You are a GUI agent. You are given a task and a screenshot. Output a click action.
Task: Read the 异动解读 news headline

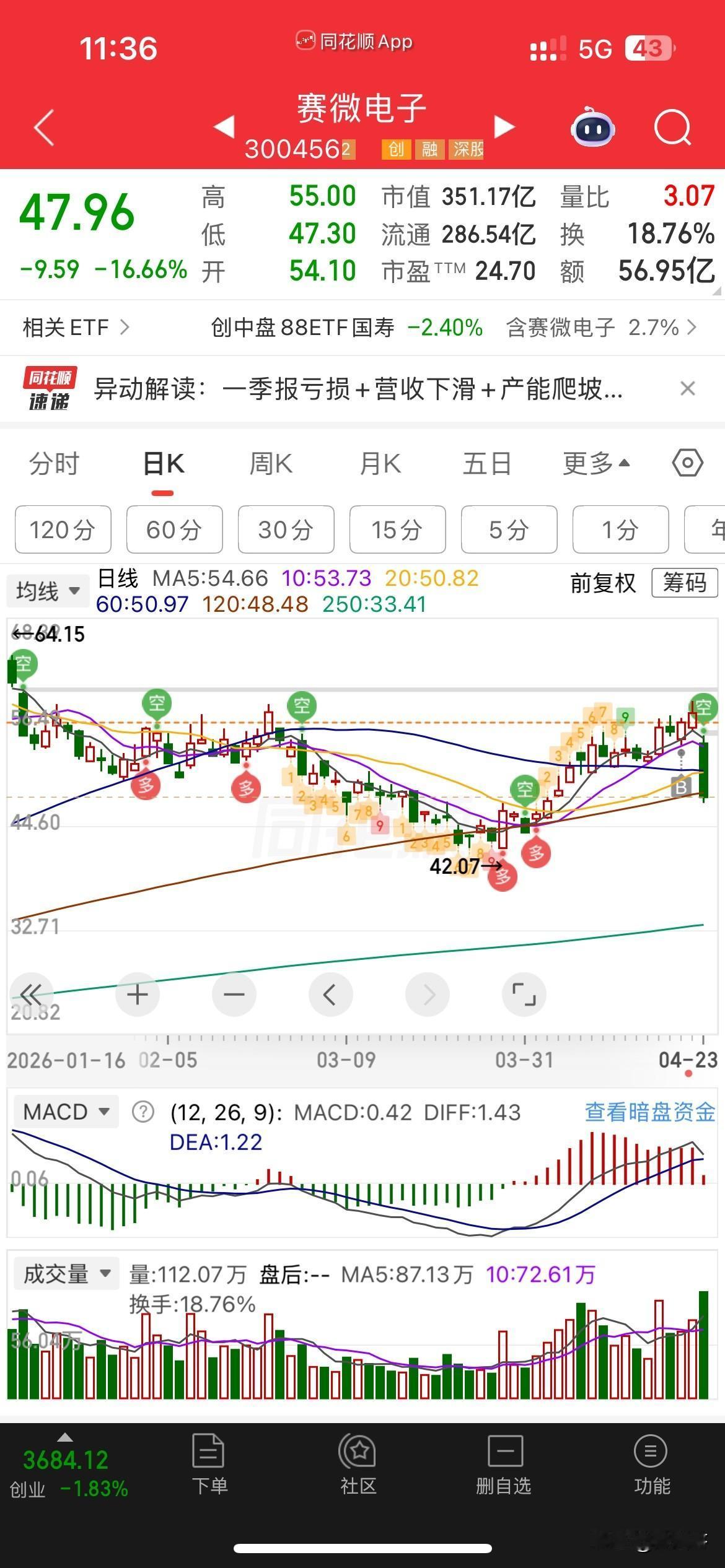tap(358, 389)
